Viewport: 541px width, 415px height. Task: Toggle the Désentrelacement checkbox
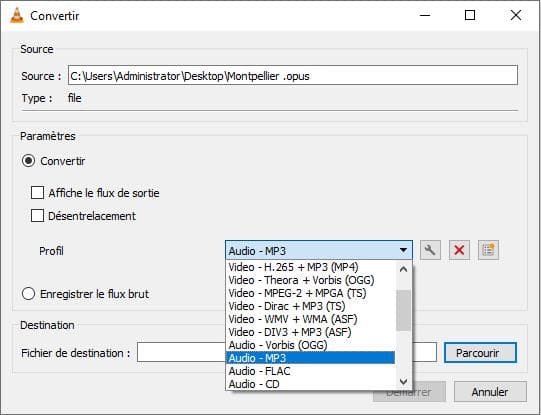37,216
